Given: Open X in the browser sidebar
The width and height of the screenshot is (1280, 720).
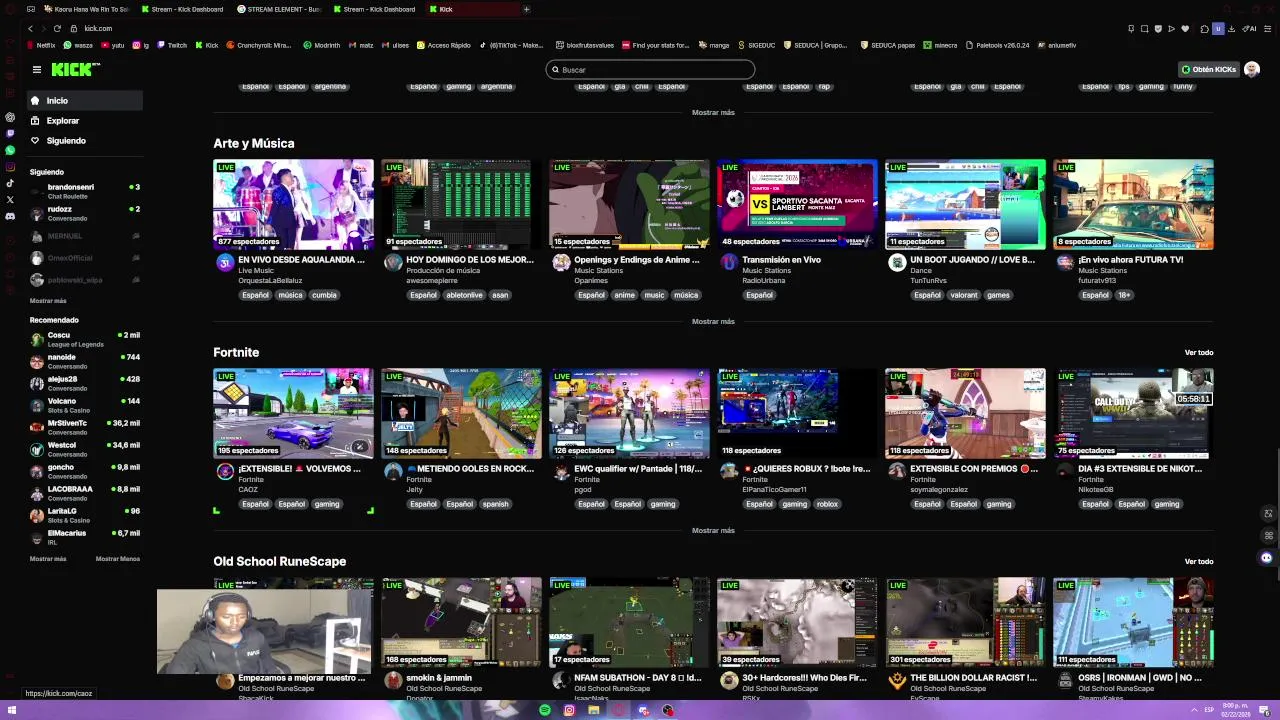Looking at the screenshot, I should point(10,200).
